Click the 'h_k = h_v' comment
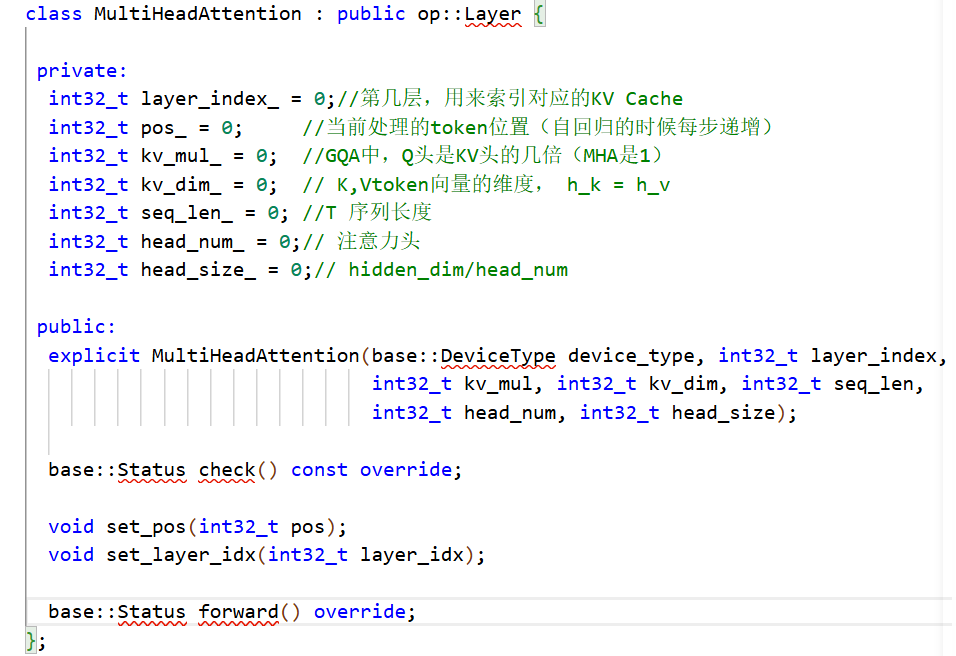The width and height of the screenshot is (956, 656). (618, 185)
